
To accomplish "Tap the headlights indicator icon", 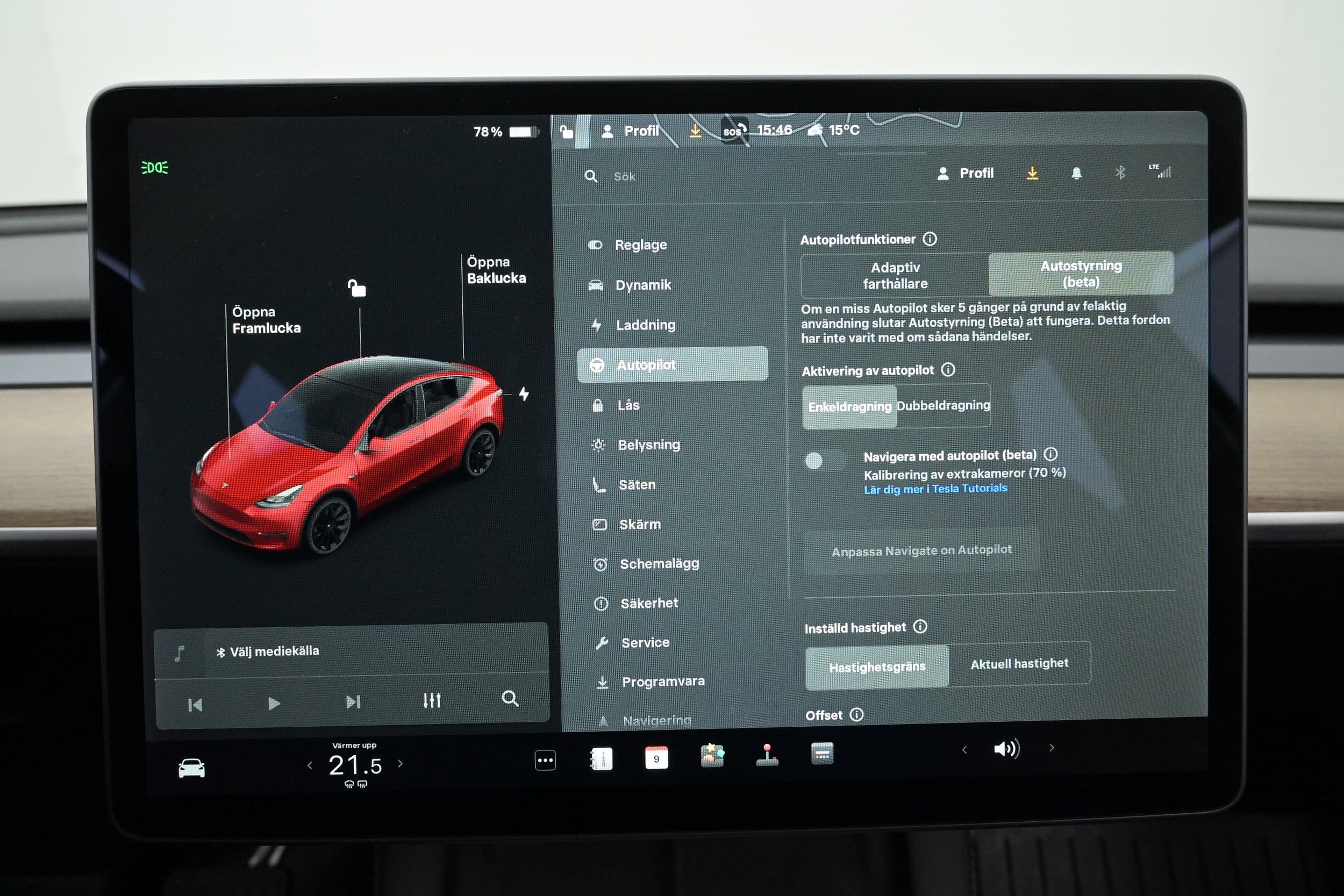I will [x=155, y=167].
